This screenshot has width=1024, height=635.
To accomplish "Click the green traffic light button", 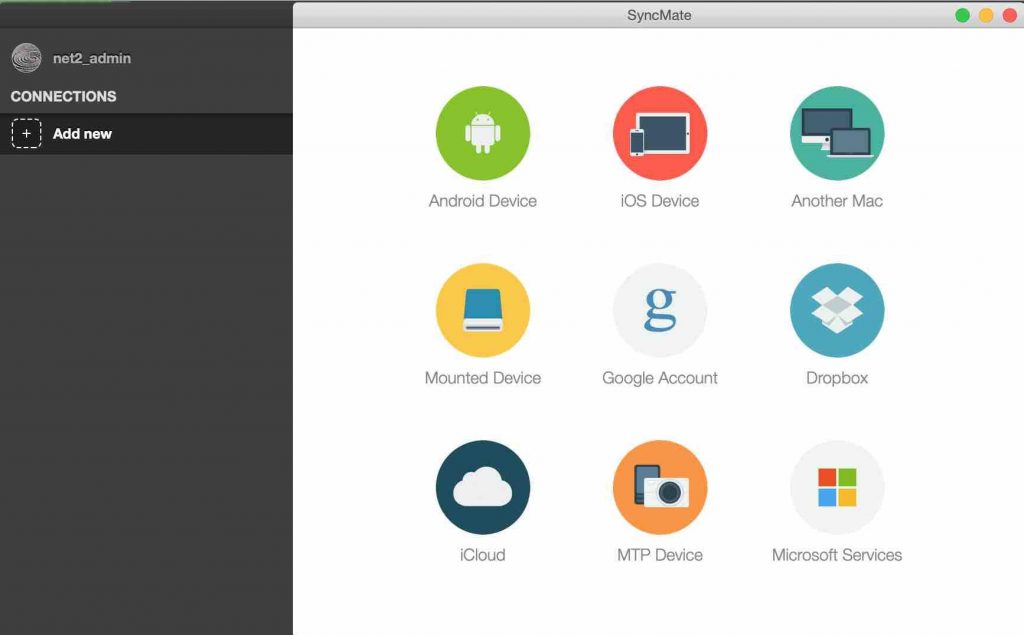I will click(961, 16).
